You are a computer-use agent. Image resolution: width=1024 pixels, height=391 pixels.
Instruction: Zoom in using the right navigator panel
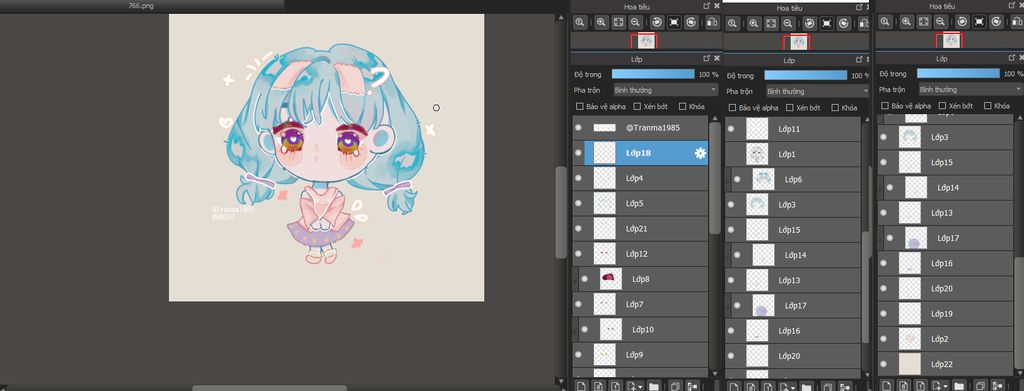point(906,22)
